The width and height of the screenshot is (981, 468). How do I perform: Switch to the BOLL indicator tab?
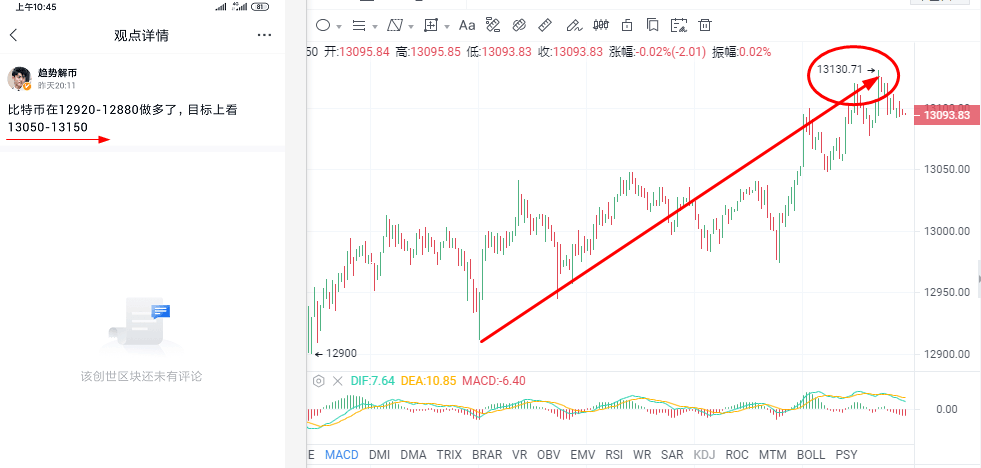811,455
